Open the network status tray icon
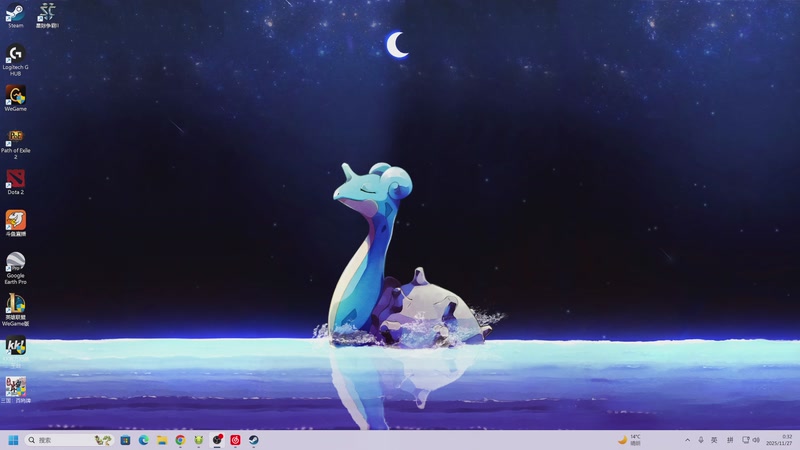The image size is (800, 450). 745,440
